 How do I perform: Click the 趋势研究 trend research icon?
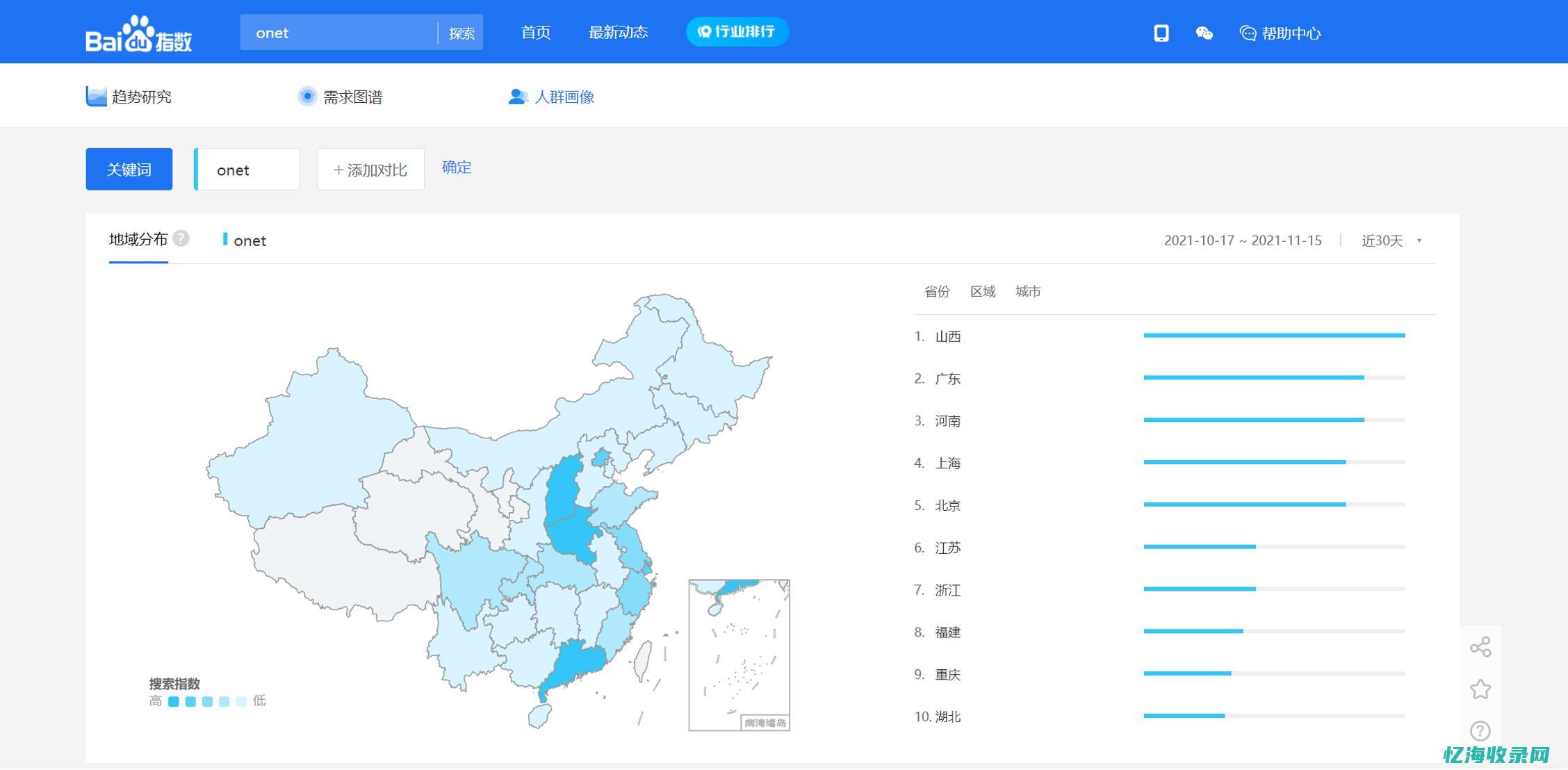(x=94, y=96)
